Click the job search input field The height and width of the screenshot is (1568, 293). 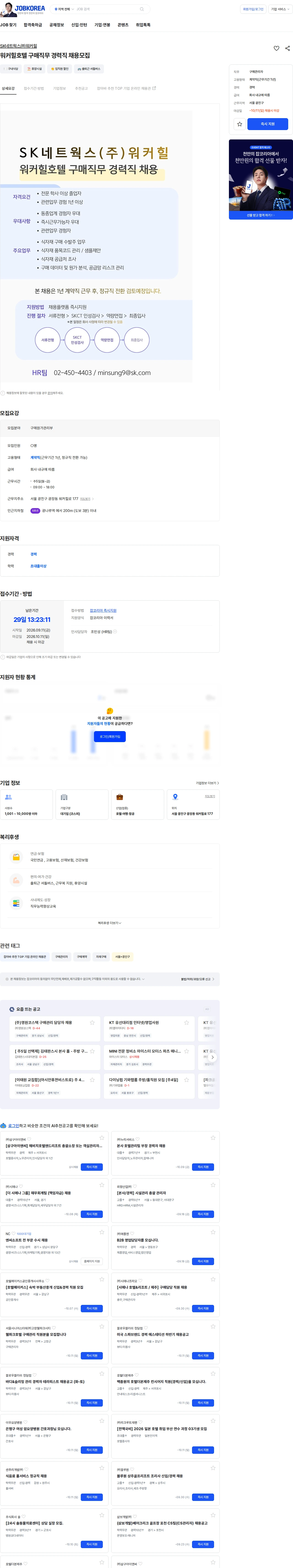pos(107,9)
